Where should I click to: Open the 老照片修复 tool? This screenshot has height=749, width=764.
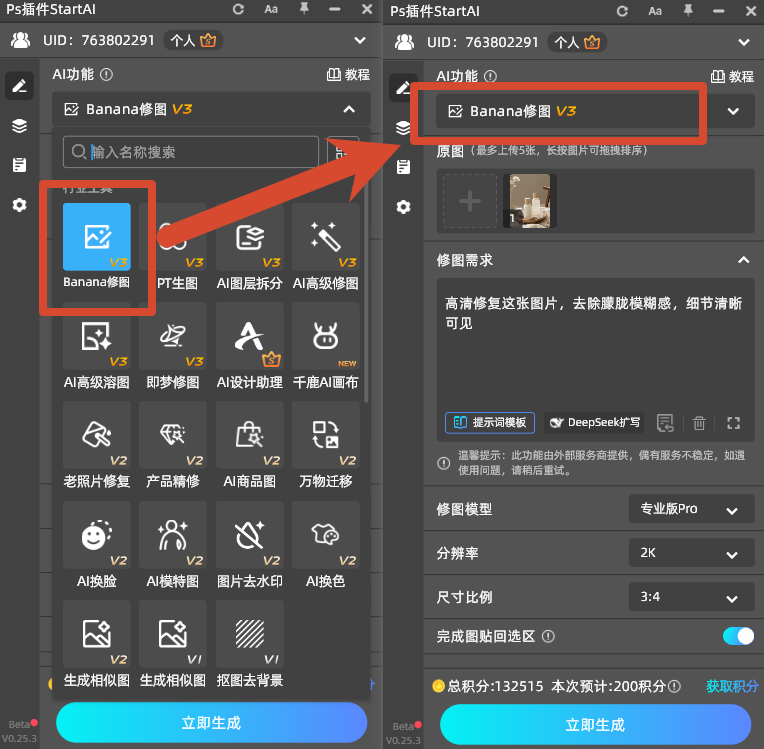click(96, 435)
